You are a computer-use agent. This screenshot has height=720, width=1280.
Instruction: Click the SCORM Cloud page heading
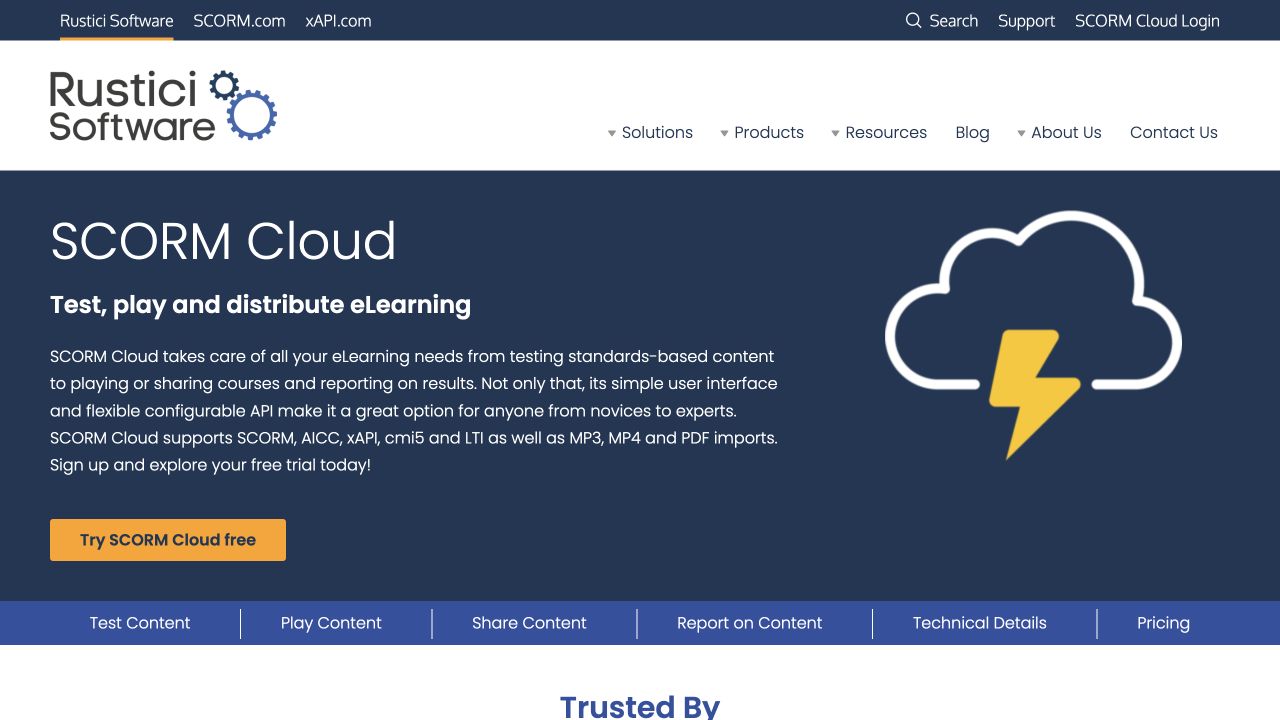223,241
